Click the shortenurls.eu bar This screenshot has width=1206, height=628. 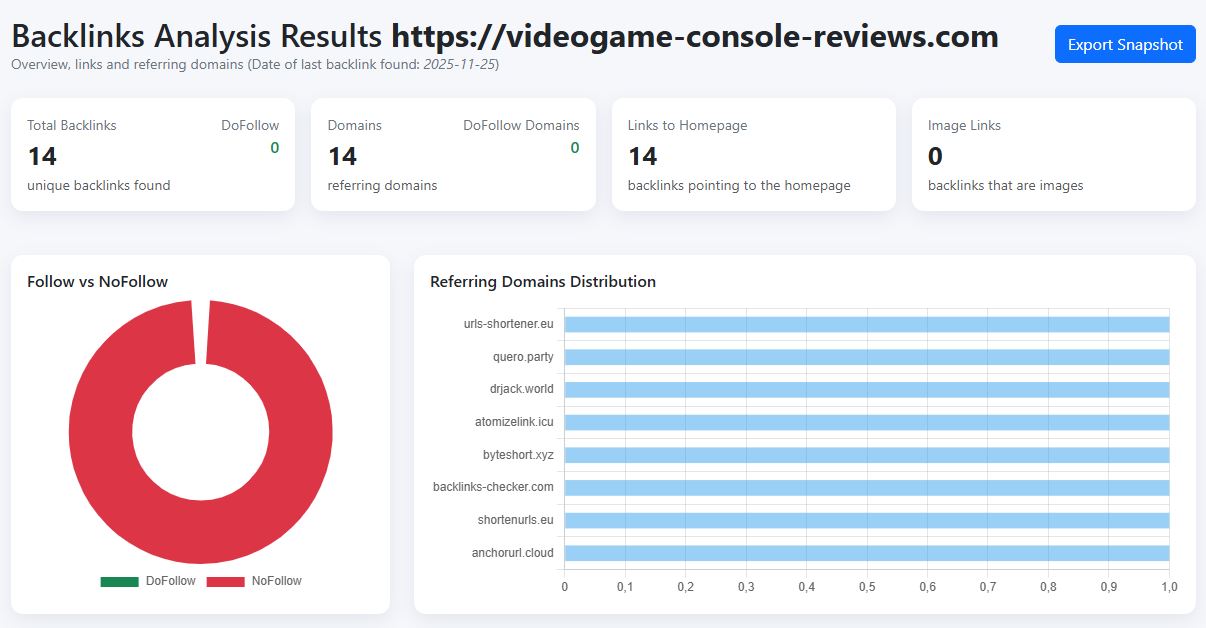(x=866, y=520)
